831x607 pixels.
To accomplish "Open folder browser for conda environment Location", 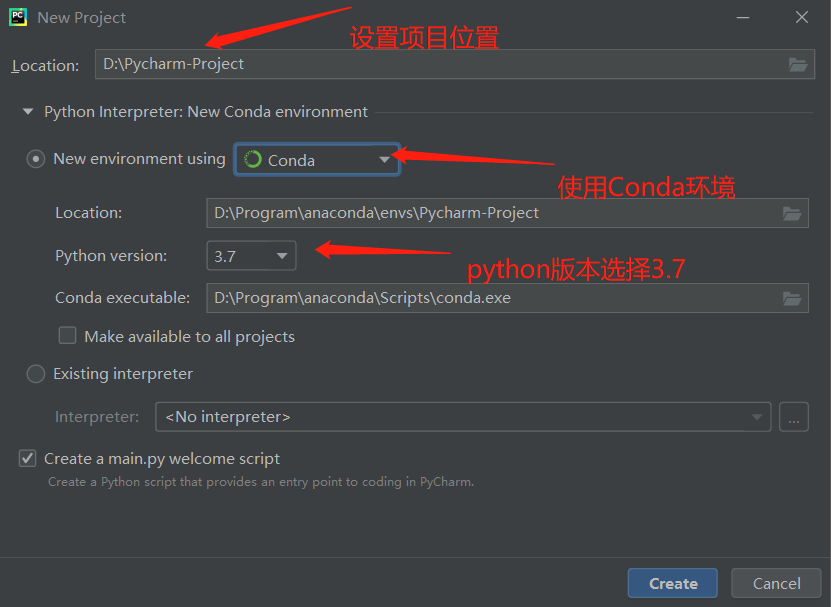I will tap(792, 213).
